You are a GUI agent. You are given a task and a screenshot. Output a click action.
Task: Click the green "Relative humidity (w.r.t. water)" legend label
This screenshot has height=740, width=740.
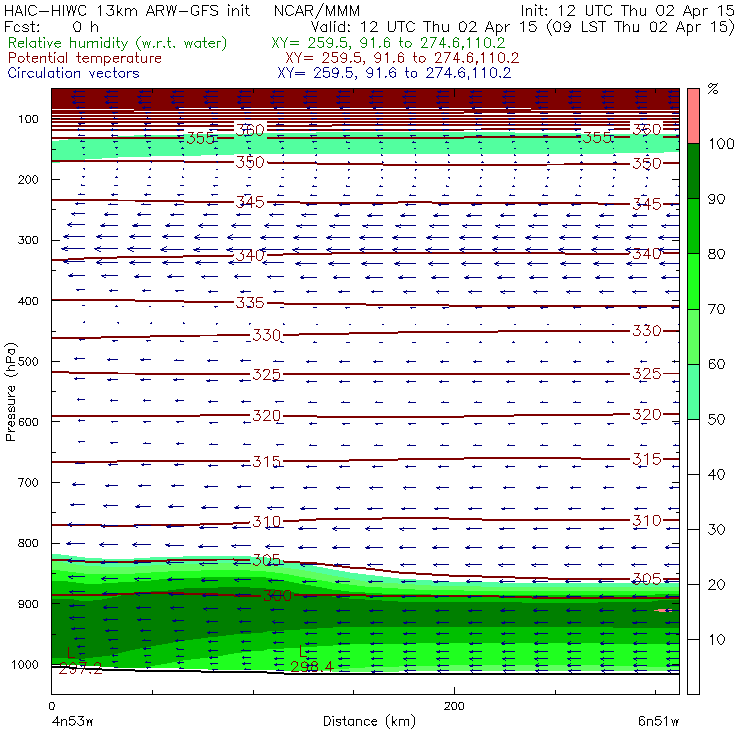coord(118,43)
